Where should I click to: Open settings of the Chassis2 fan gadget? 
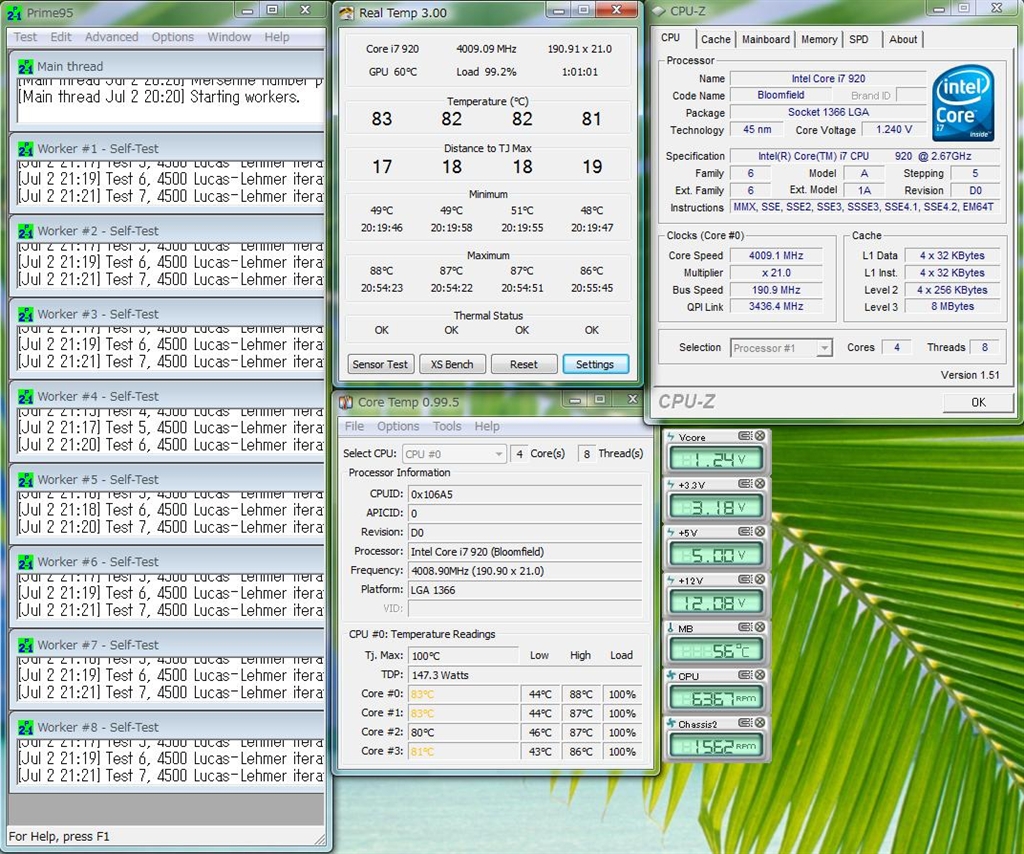745,724
